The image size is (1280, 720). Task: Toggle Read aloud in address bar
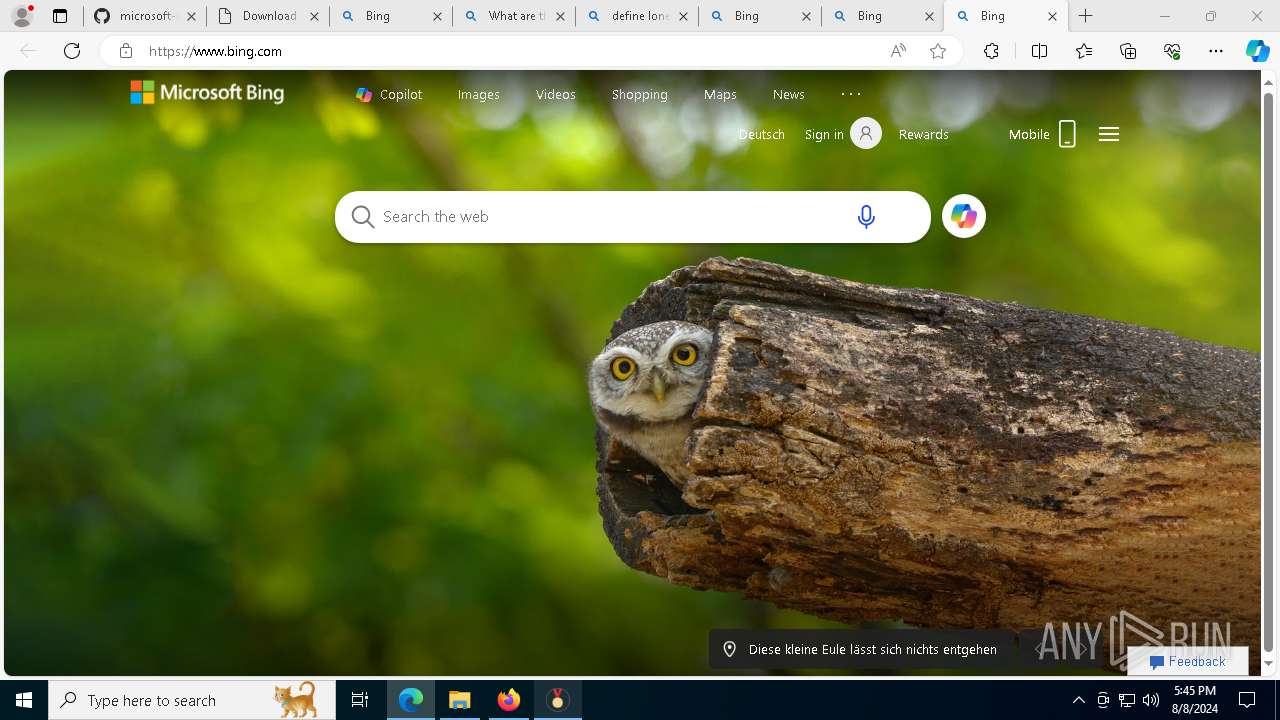pyautogui.click(x=898, y=51)
